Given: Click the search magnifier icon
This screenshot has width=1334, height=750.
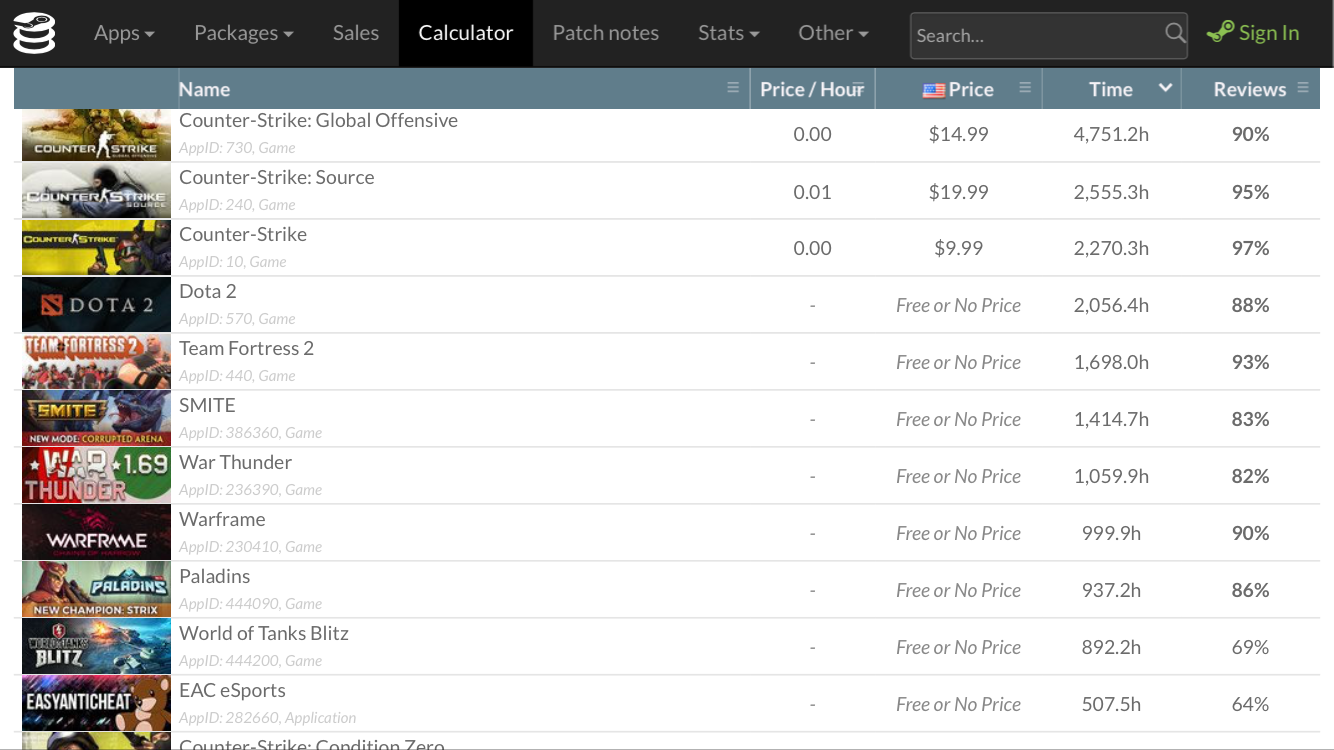Looking at the screenshot, I should pyautogui.click(x=1175, y=34).
